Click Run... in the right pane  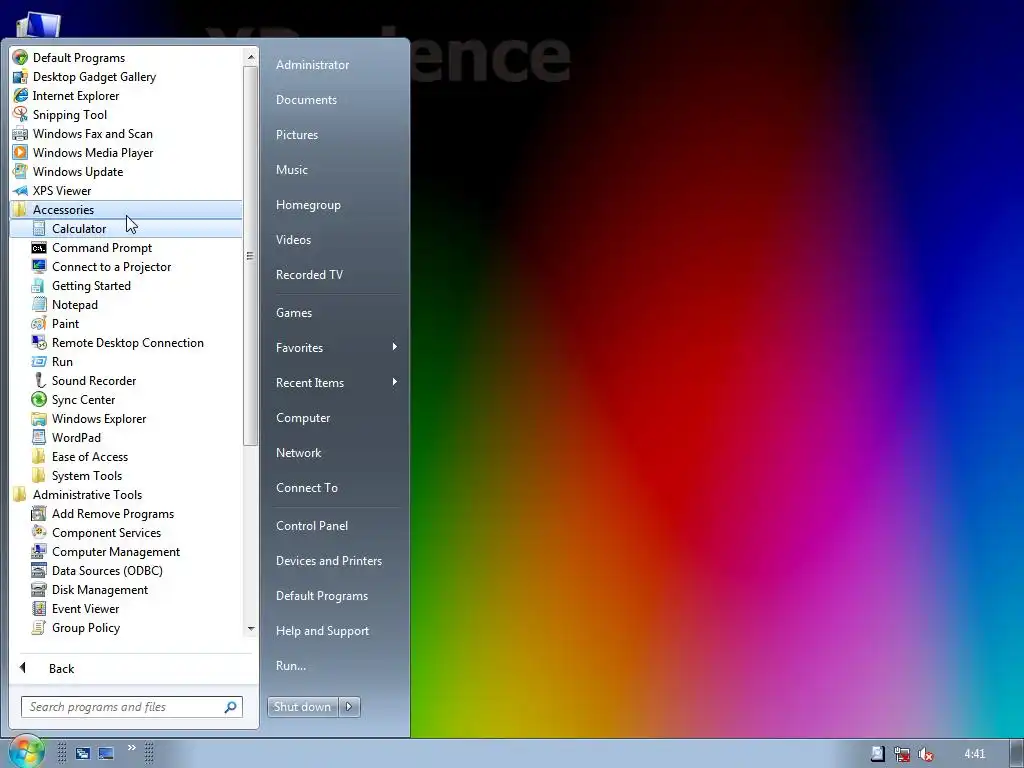pyautogui.click(x=335, y=666)
